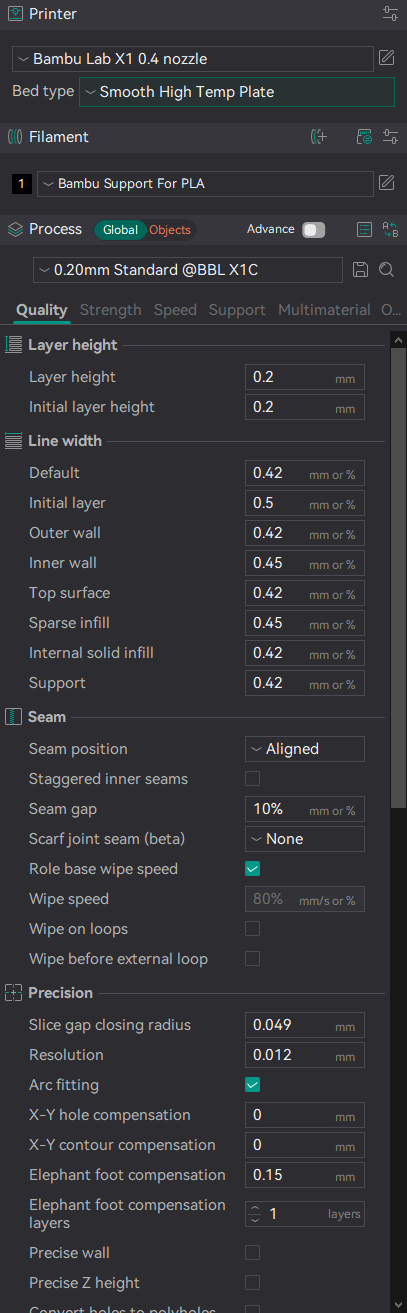407x1313 pixels.
Task: Open the filament settings sliders icon
Action: (x=389, y=137)
